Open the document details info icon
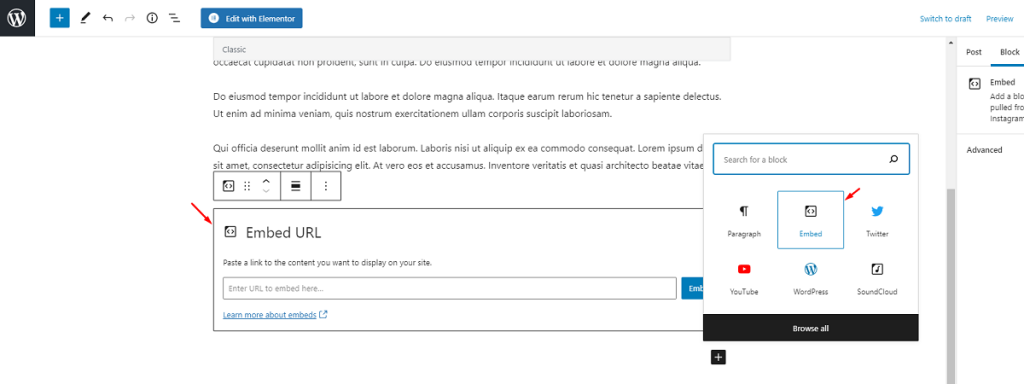The image size is (1024, 384). (x=152, y=18)
